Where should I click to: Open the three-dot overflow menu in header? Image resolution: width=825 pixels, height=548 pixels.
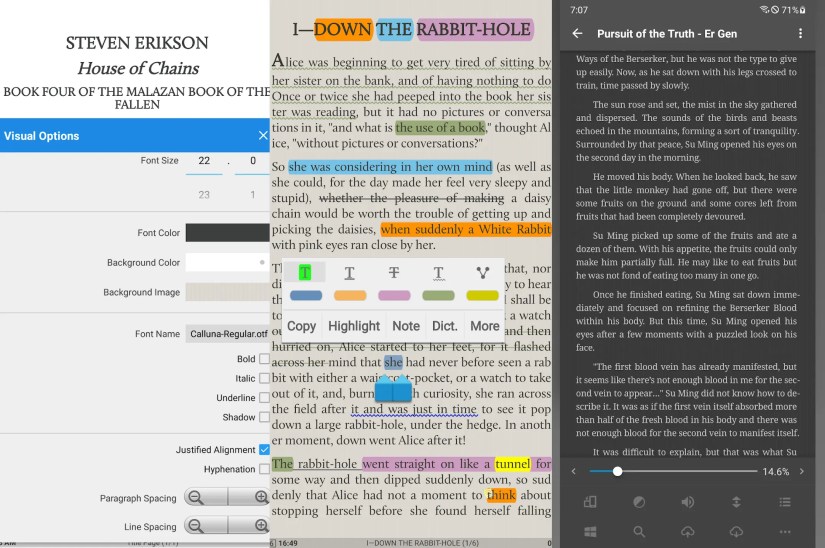point(800,34)
